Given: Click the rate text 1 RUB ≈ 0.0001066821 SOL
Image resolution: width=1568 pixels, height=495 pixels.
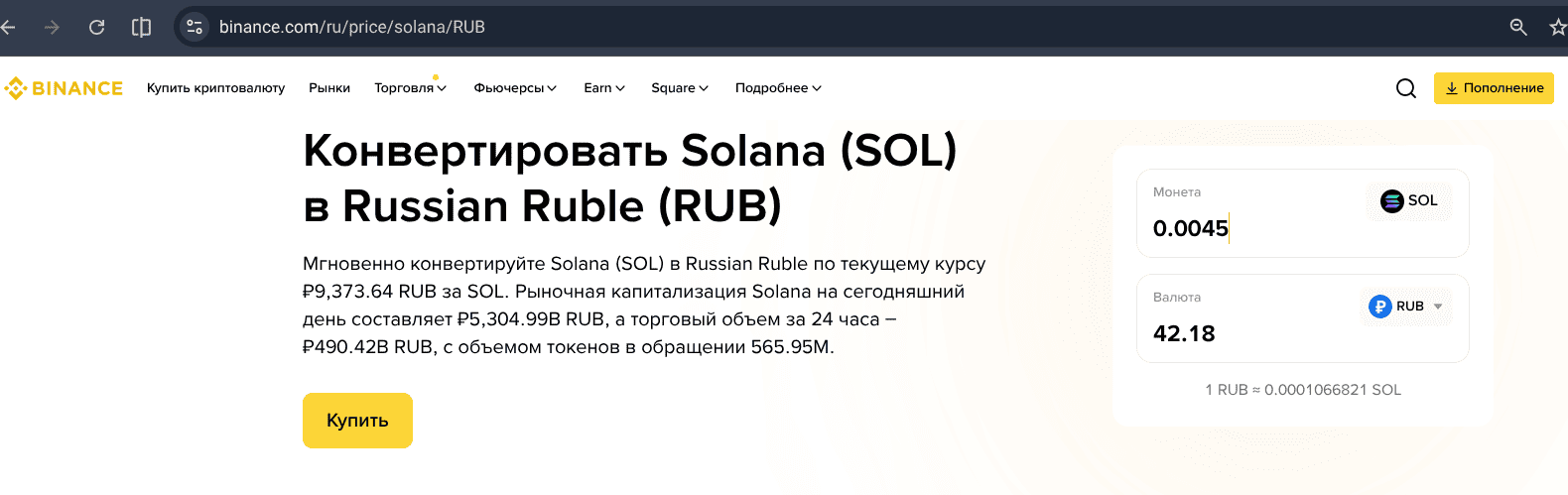Looking at the screenshot, I should (x=1303, y=390).
